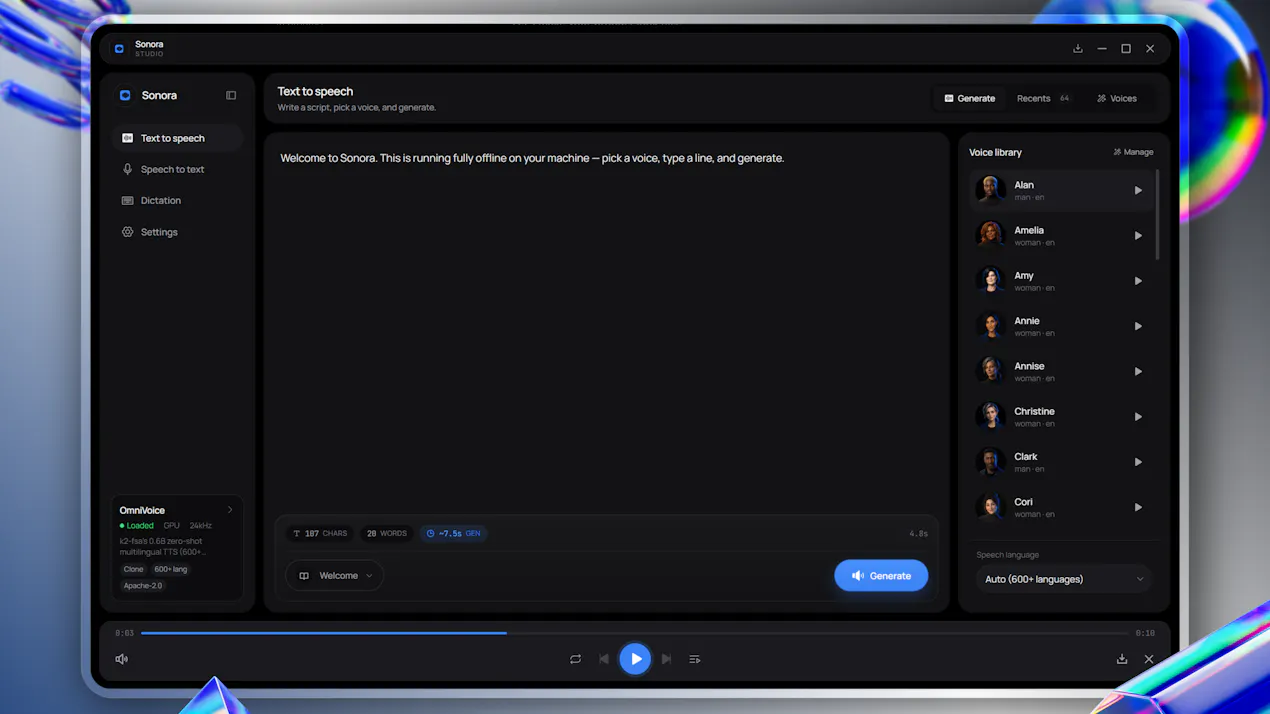Open Text to speech page

tap(176, 138)
